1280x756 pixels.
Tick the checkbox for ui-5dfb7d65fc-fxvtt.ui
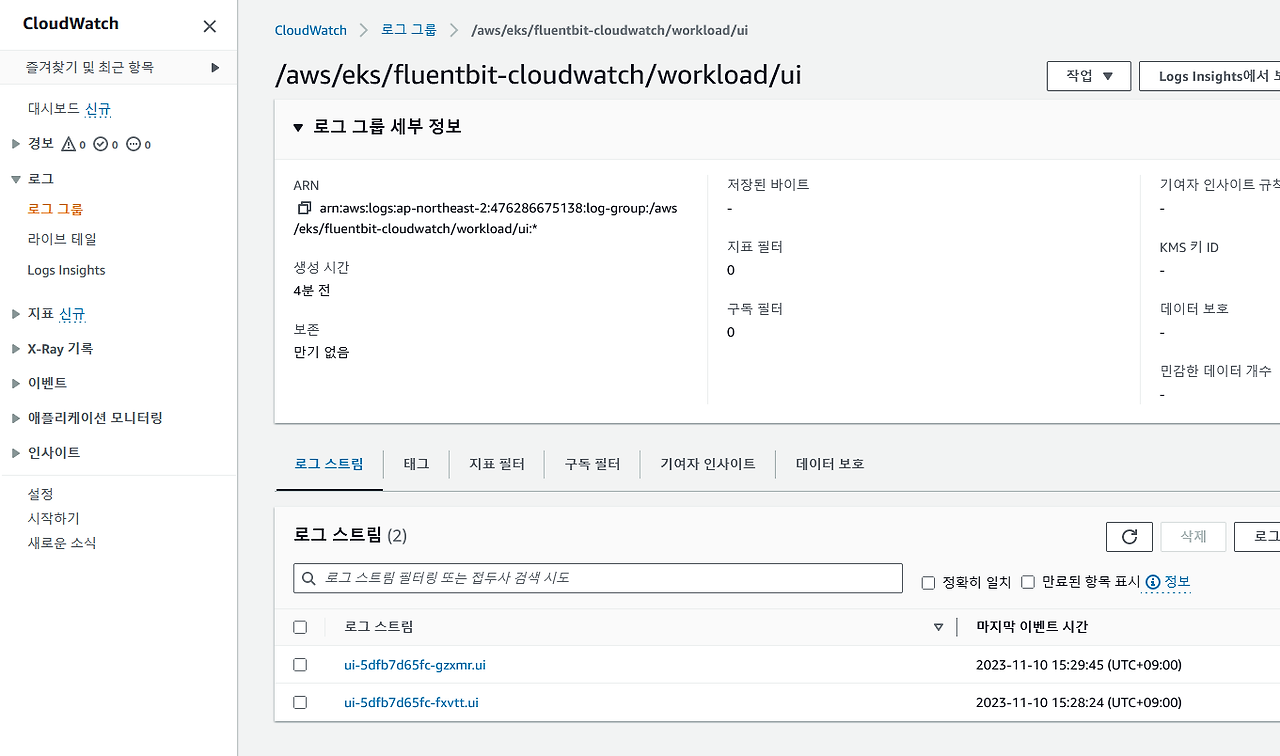tap(300, 703)
